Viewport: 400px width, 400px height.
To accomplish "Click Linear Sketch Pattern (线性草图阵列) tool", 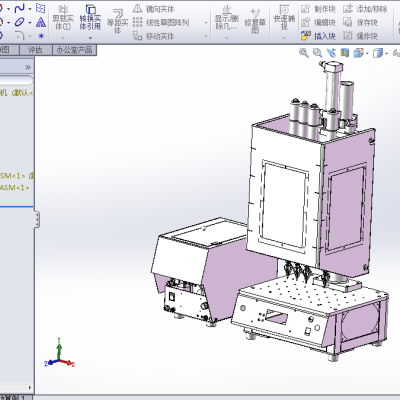I will (x=161, y=22).
